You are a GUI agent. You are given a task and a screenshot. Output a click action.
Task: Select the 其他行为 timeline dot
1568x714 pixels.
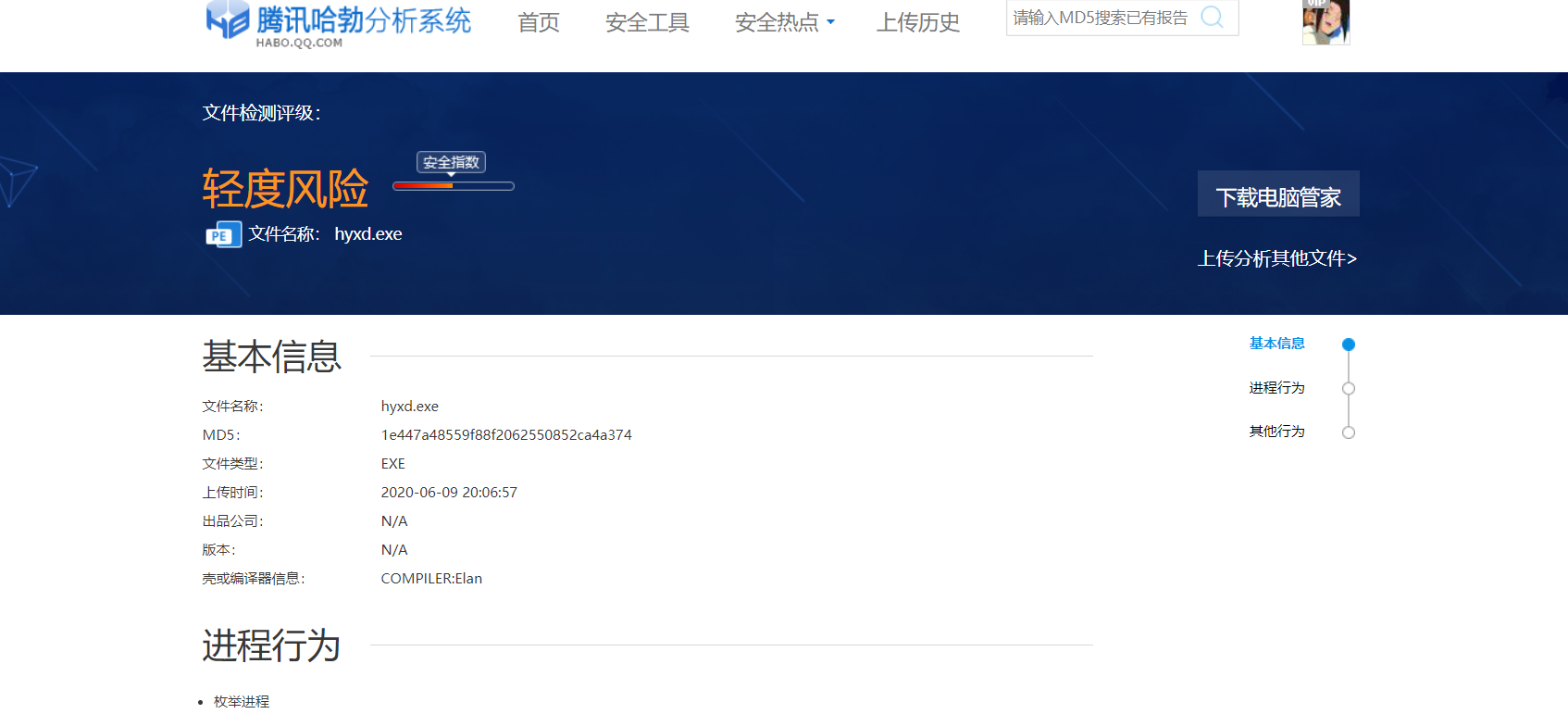tap(1349, 432)
